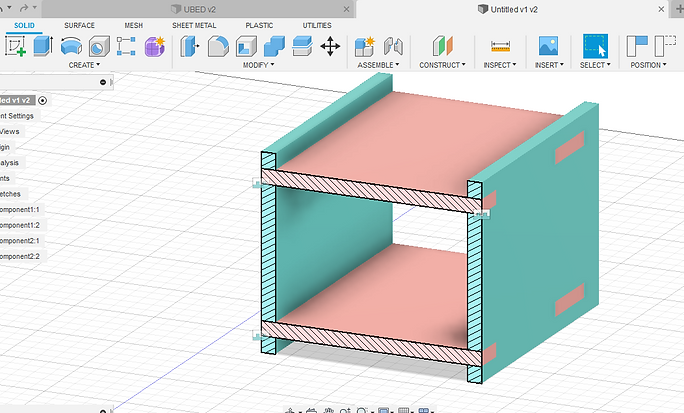Select Component1:2 in the browser
Viewport: 684px width, 413px height.
(x=20, y=225)
